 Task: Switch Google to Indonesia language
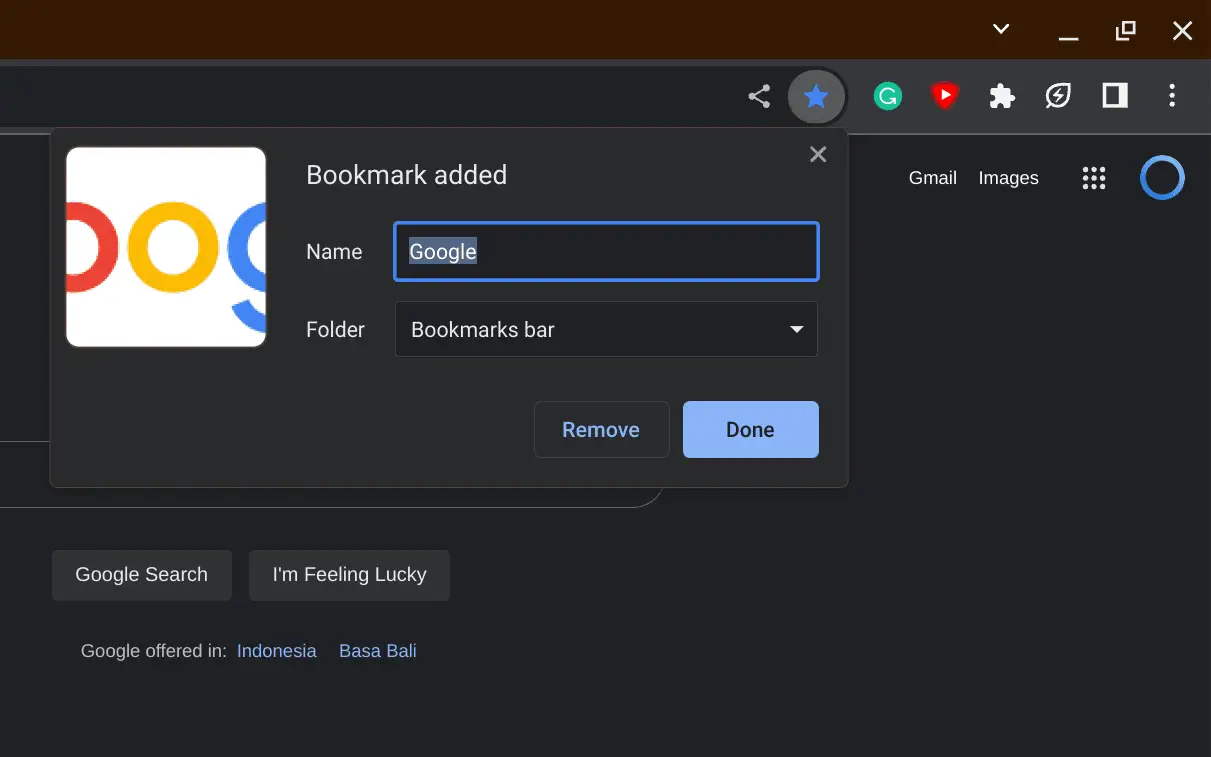pos(276,651)
